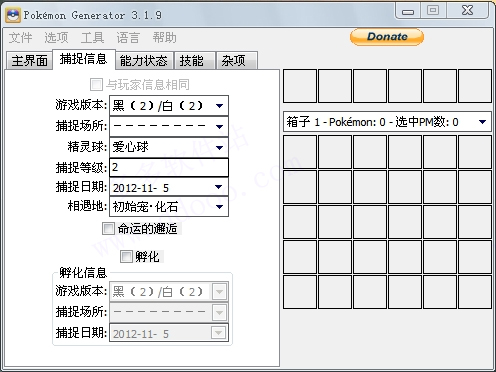Click the Pokémon Generator app icon in title bar
The width and height of the screenshot is (496, 372).
click(x=13, y=15)
